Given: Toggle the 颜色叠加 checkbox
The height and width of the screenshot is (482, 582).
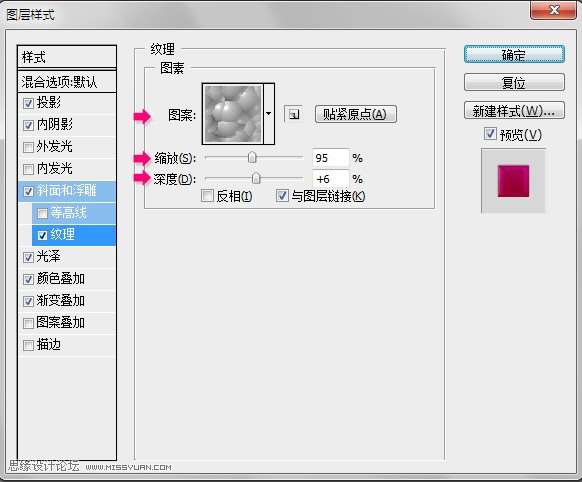Looking at the screenshot, I should (28, 279).
